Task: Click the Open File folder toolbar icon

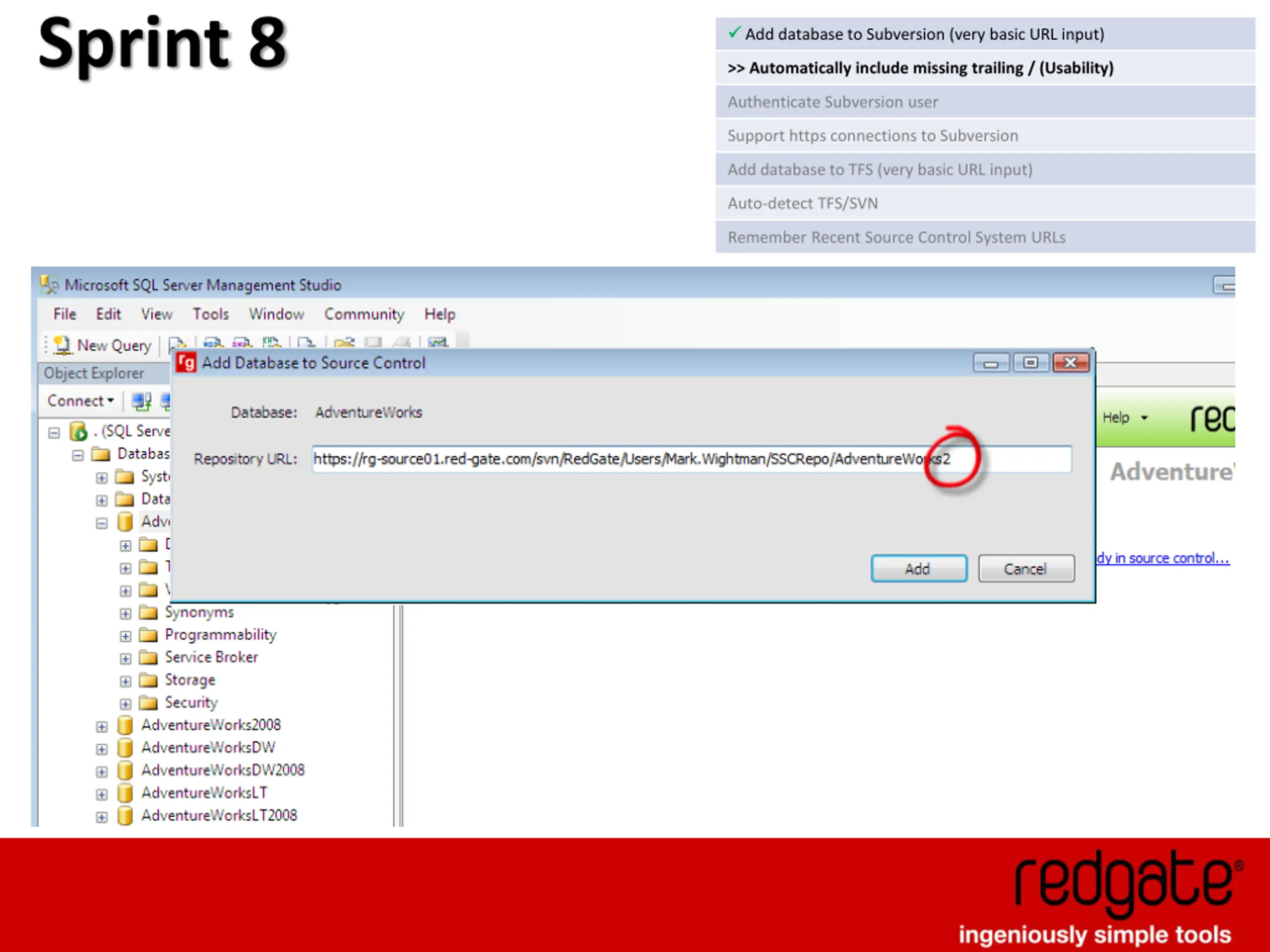Action: pos(344,343)
